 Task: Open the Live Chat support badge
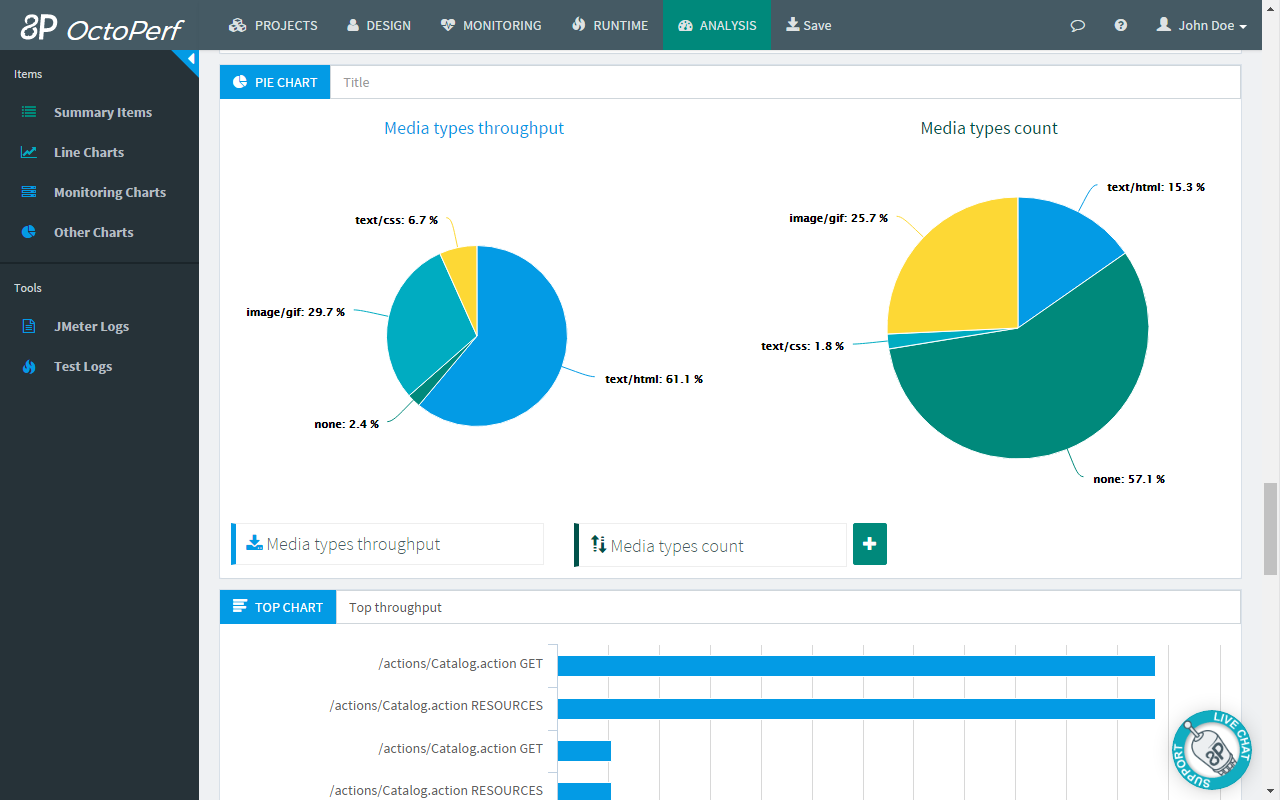[1211, 751]
